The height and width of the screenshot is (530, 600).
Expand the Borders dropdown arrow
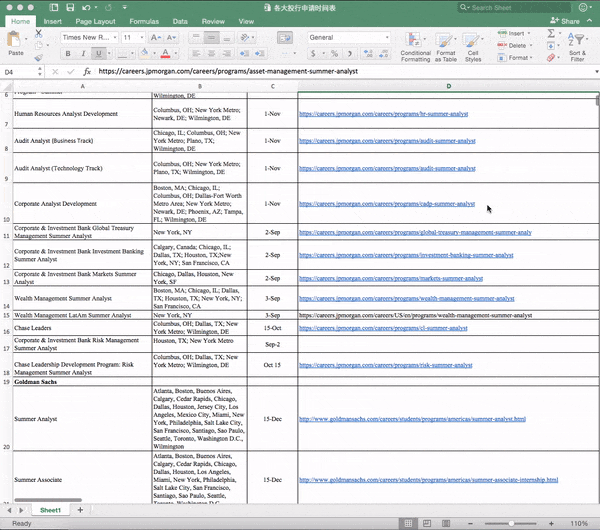(132, 54)
